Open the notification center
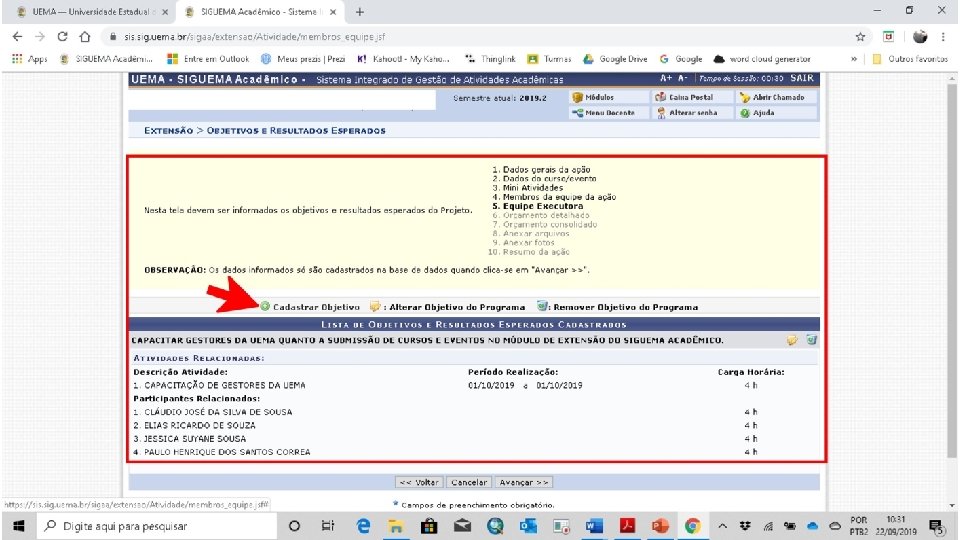Viewport: 960px width, 540px height. [937, 526]
